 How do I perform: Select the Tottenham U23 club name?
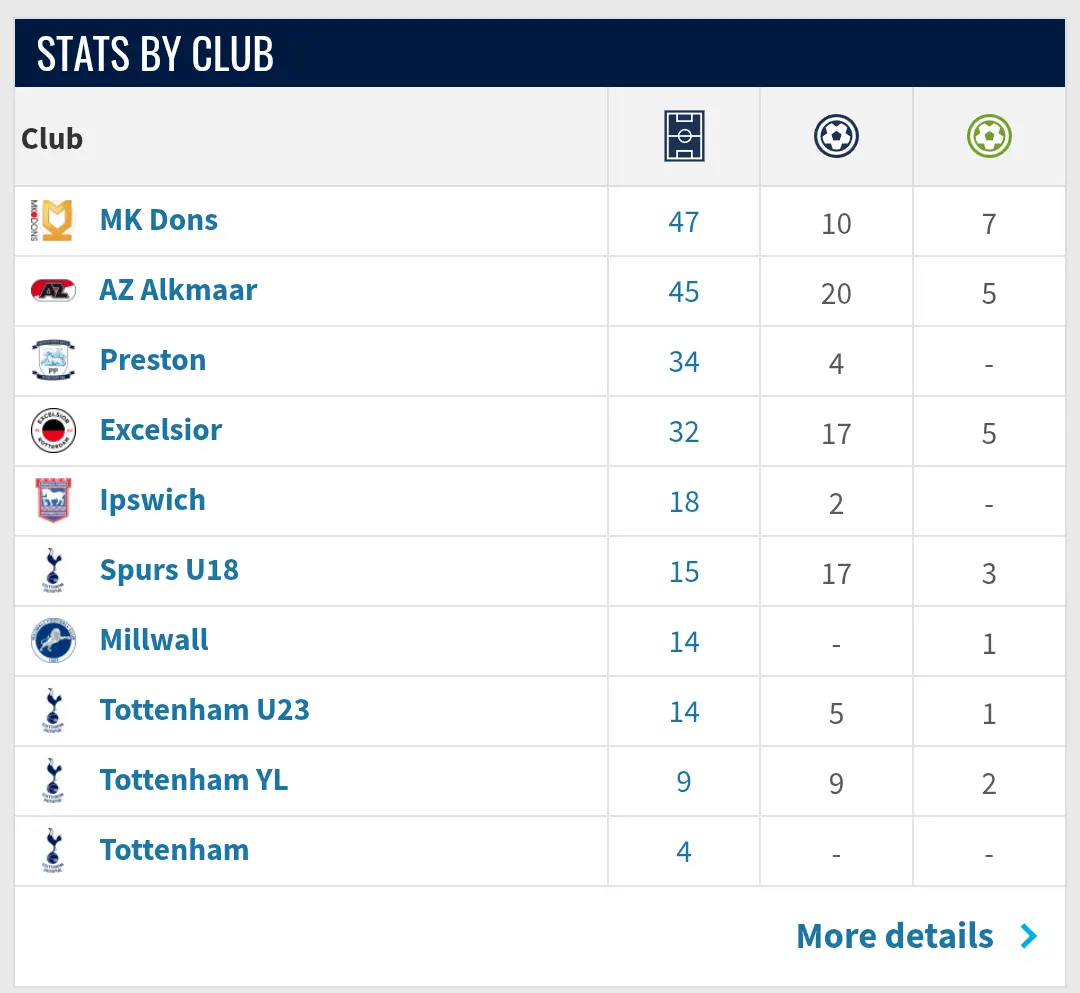pos(204,710)
